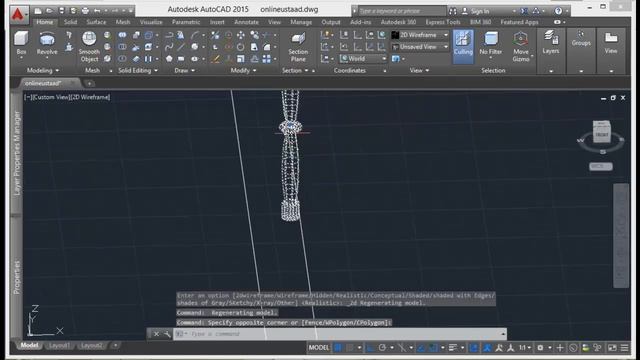Click the Help question mark icon

(x=558, y=11)
